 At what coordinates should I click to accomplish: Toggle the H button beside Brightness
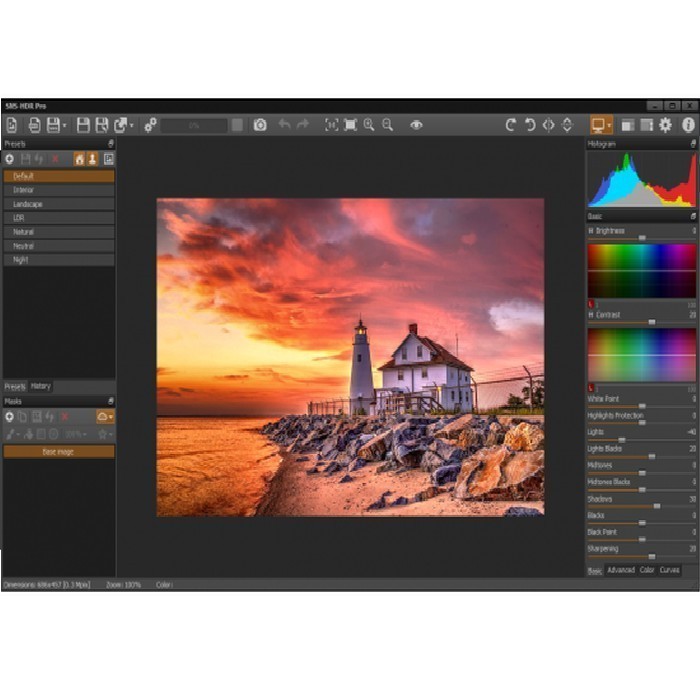[591, 231]
